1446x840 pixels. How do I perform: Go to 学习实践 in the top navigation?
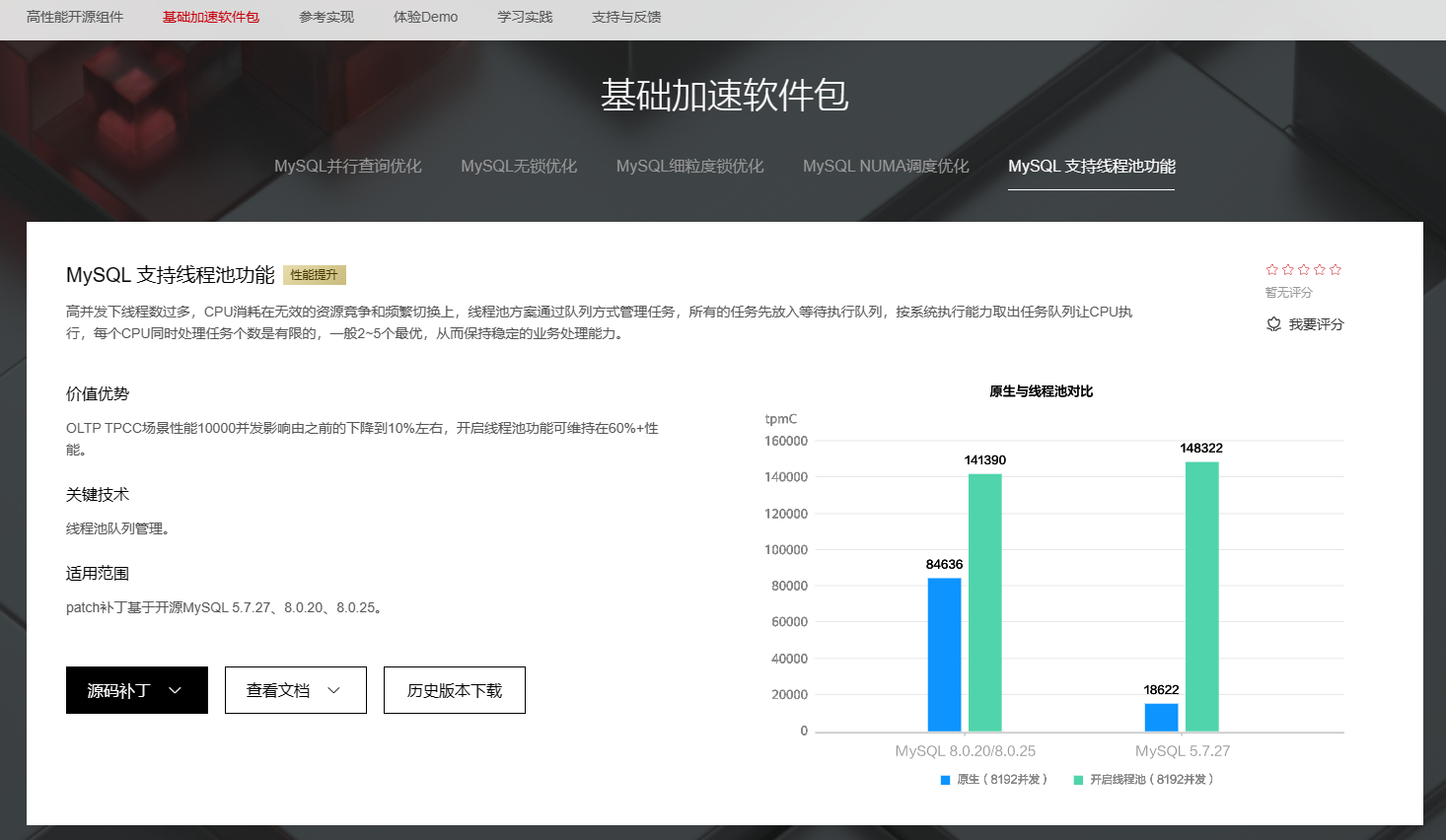525,17
